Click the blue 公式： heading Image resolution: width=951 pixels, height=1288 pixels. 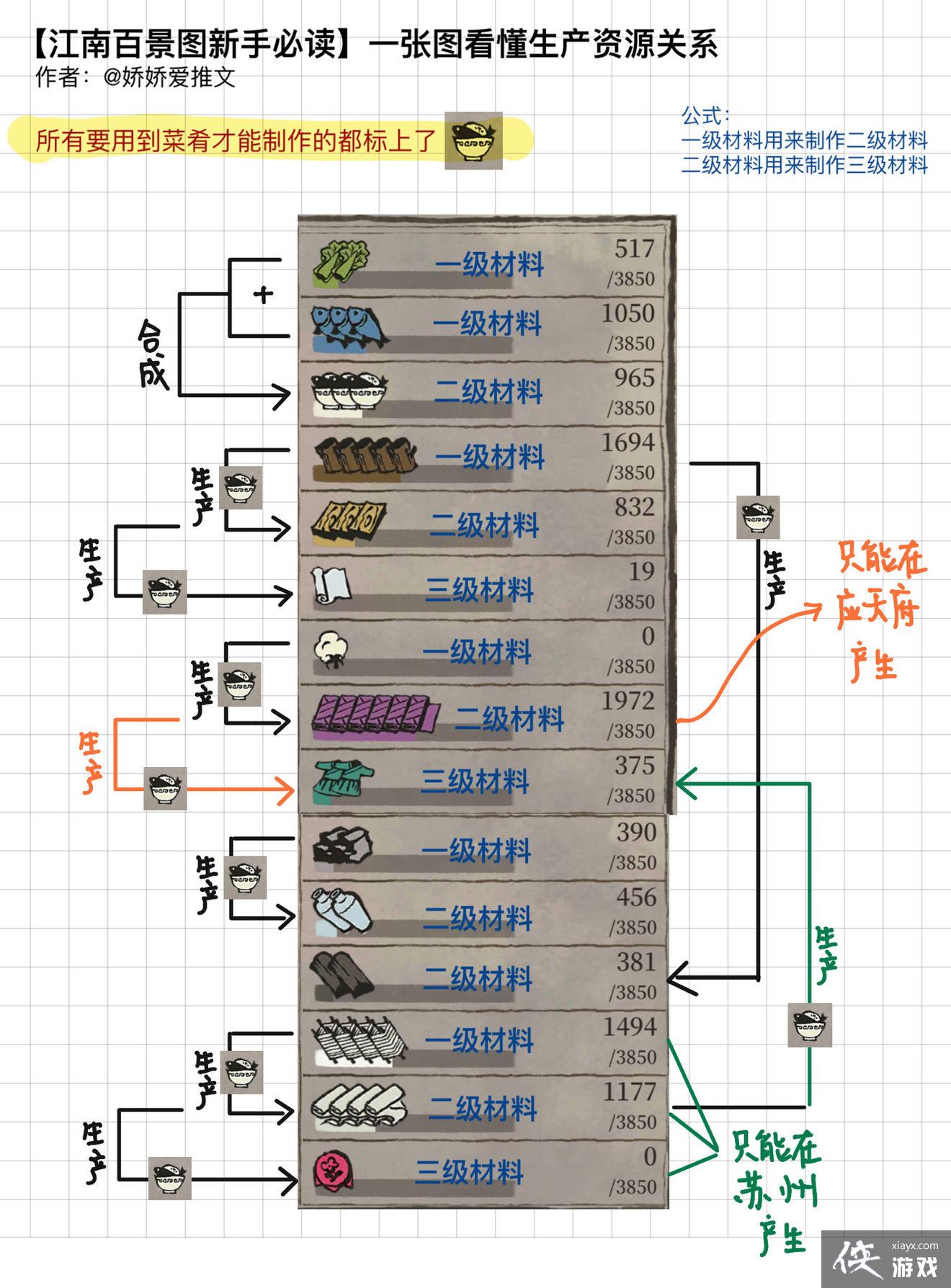click(706, 115)
